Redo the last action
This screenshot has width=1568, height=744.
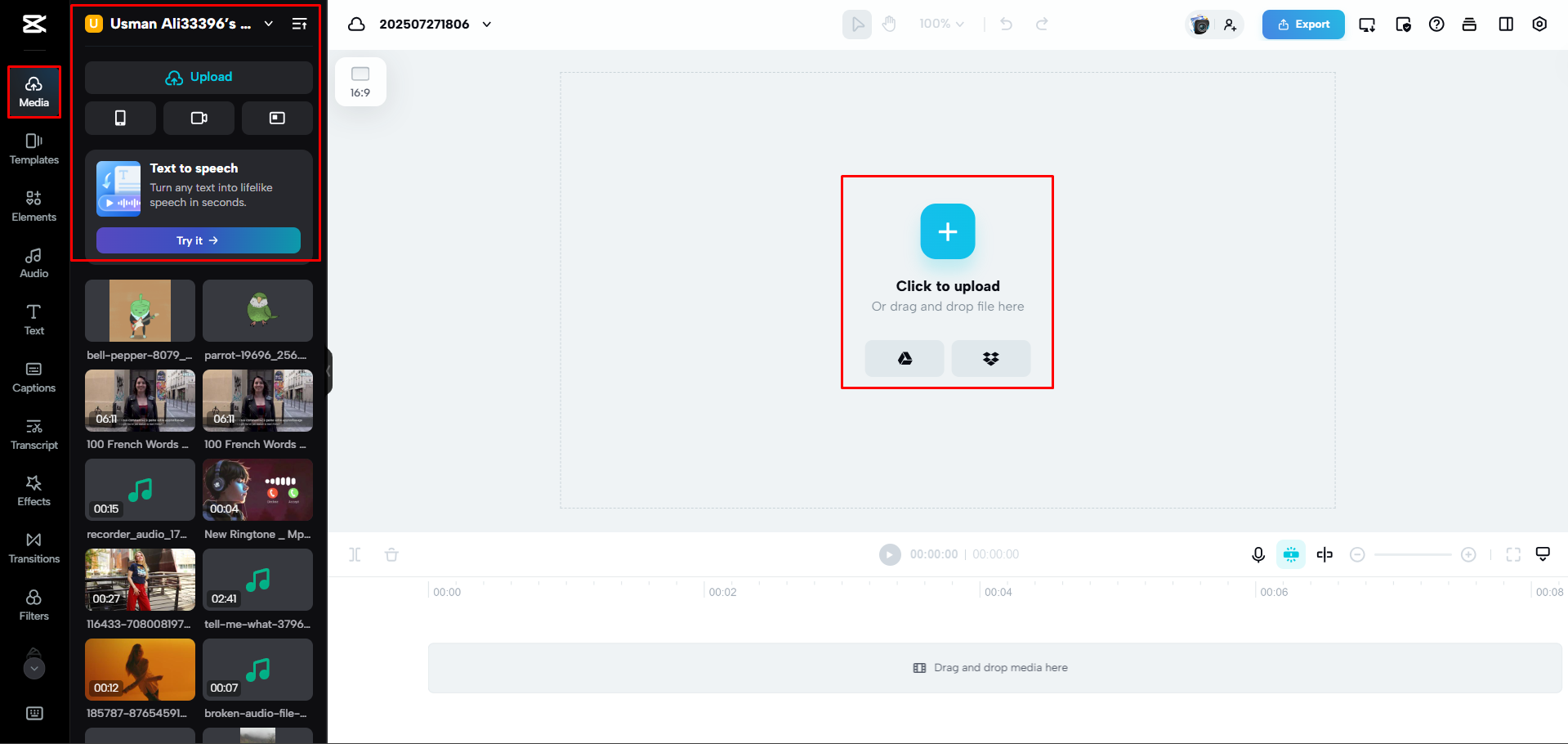coord(1042,25)
